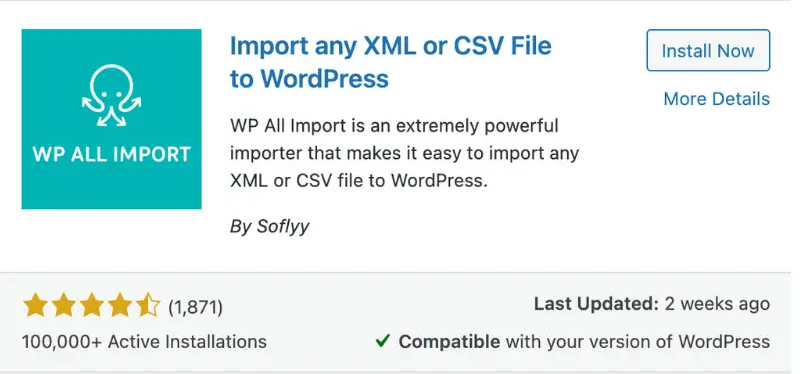The height and width of the screenshot is (374, 800).
Task: Click the green compatibility checkmark icon
Action: coord(383,340)
